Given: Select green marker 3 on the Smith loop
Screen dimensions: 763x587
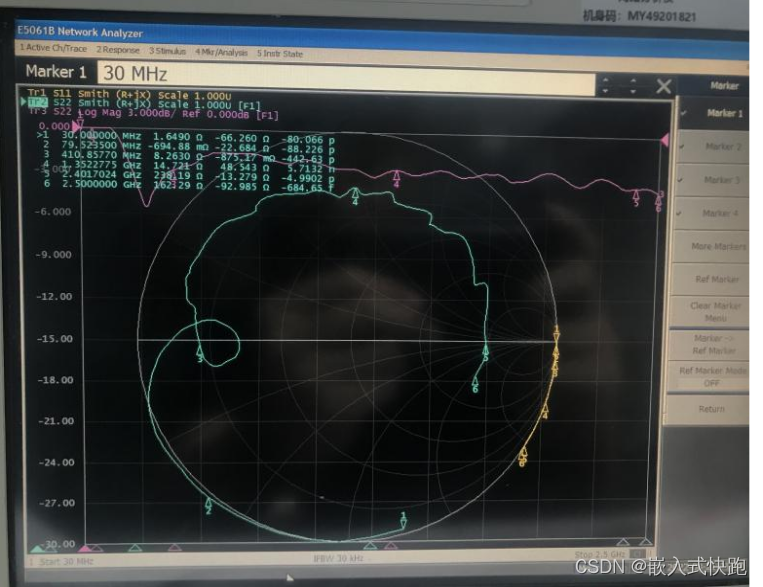Looking at the screenshot, I should 200,353.
